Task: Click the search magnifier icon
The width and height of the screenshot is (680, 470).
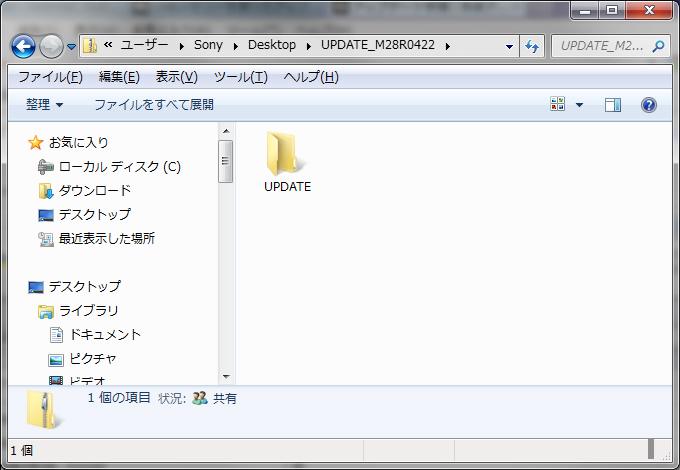Action: point(659,46)
